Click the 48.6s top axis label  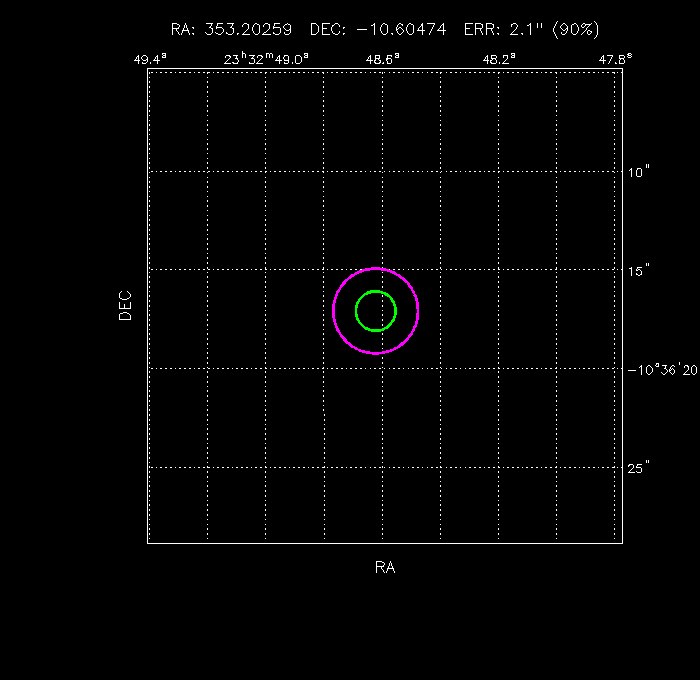pyautogui.click(x=382, y=59)
